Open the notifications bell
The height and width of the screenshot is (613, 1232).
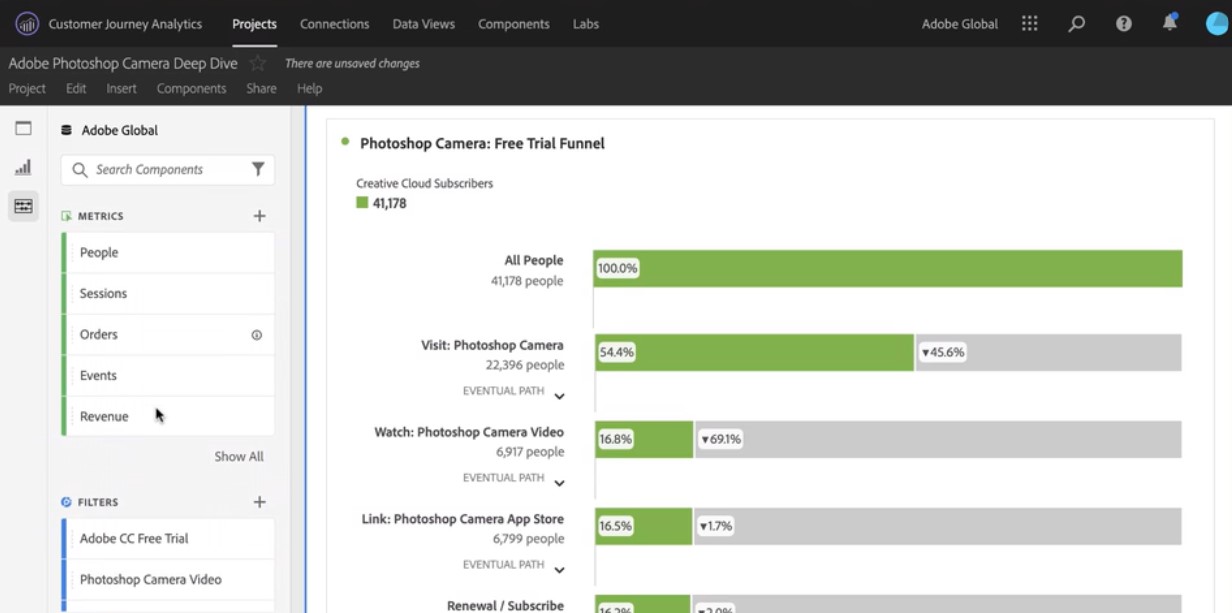tap(1170, 22)
